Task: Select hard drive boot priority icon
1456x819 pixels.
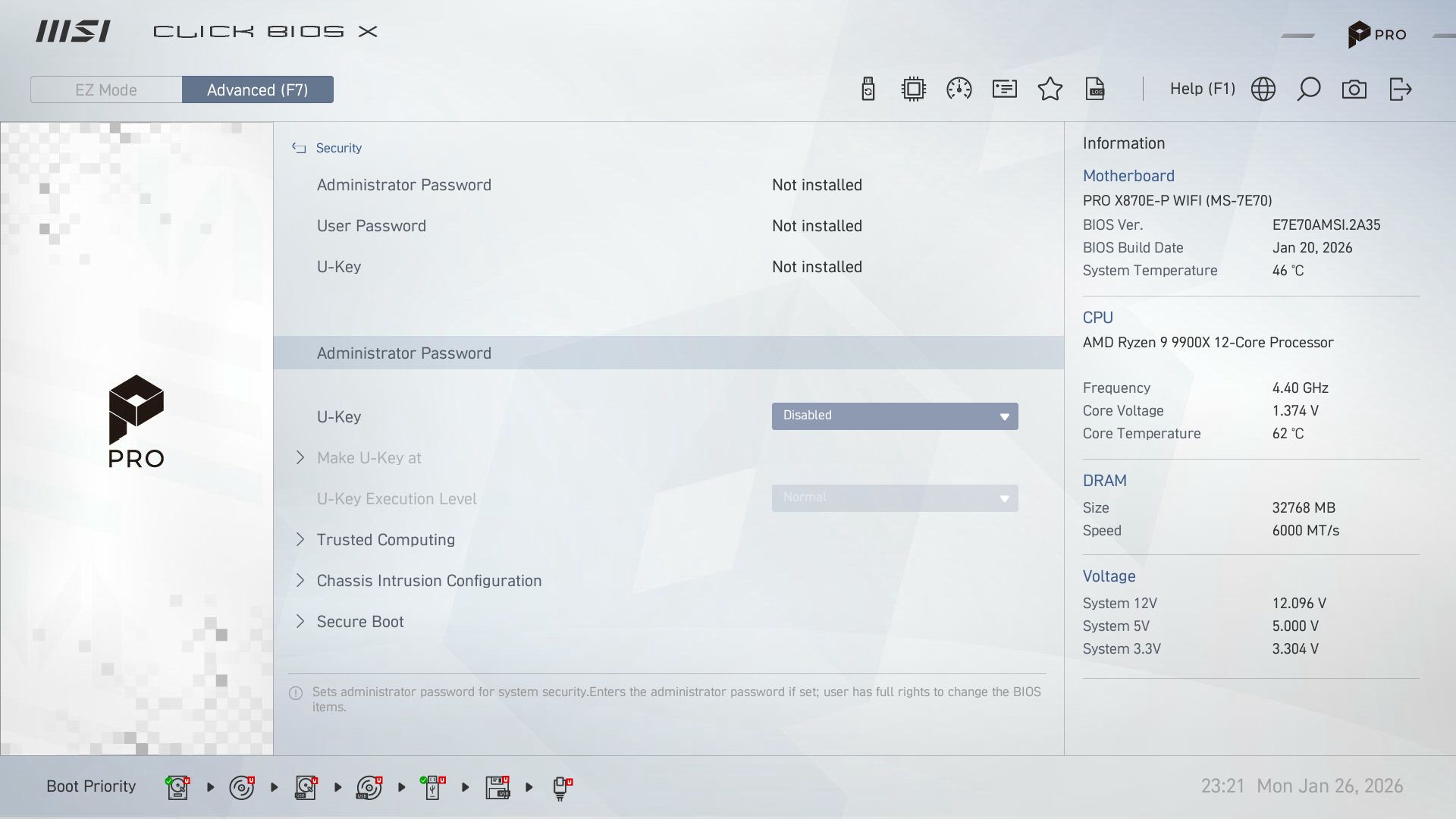Action: [177, 787]
